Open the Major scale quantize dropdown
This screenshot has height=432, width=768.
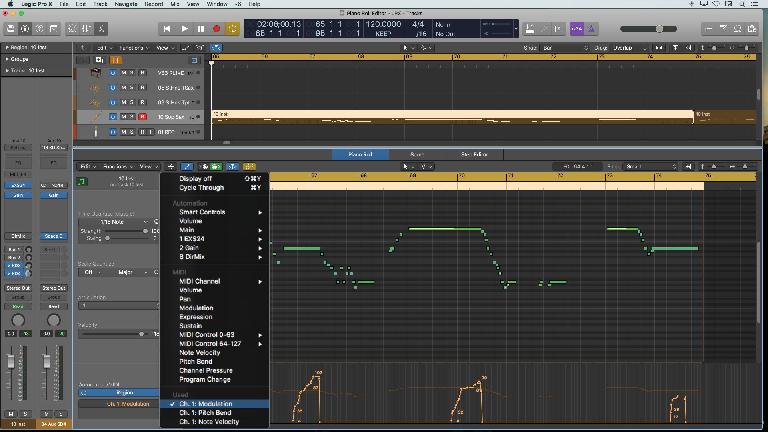coord(128,272)
